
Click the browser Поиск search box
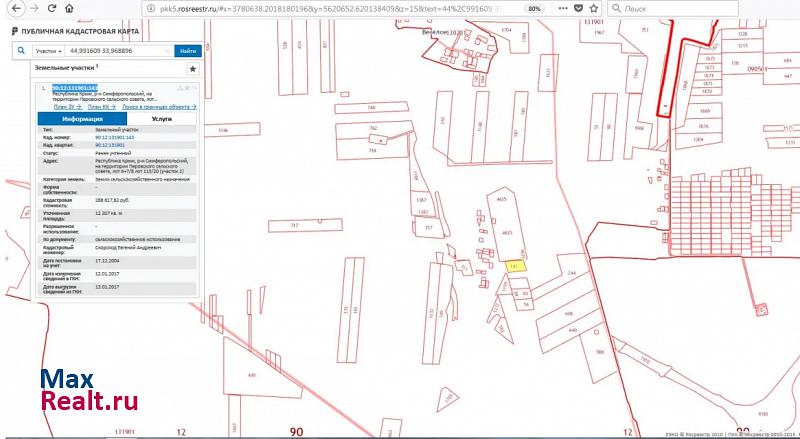700,8
